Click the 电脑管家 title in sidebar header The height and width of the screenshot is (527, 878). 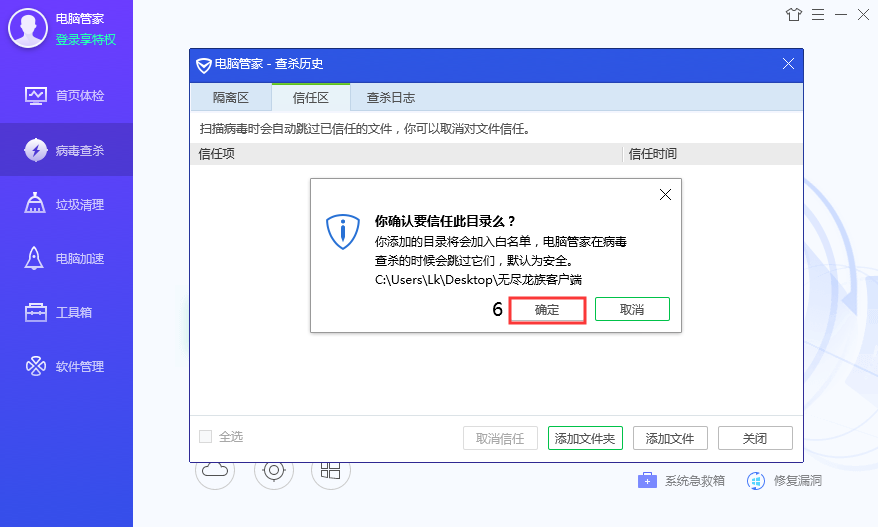[x=80, y=19]
